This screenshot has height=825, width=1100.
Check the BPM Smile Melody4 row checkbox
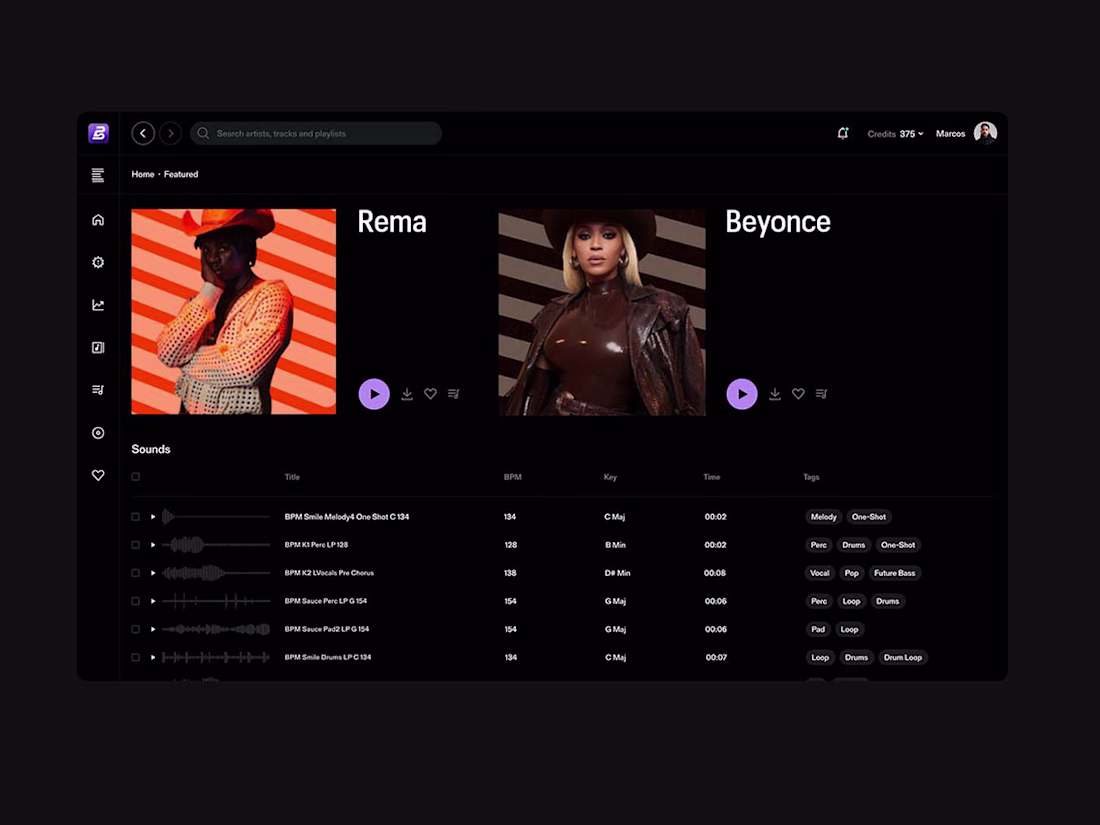pos(135,517)
